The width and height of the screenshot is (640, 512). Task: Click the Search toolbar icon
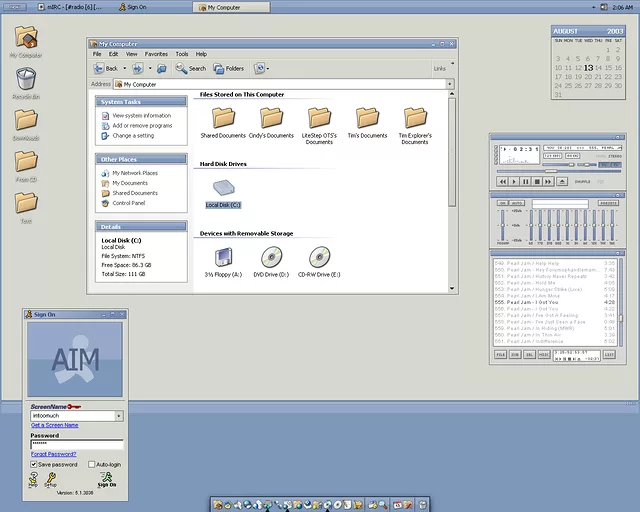(190, 68)
